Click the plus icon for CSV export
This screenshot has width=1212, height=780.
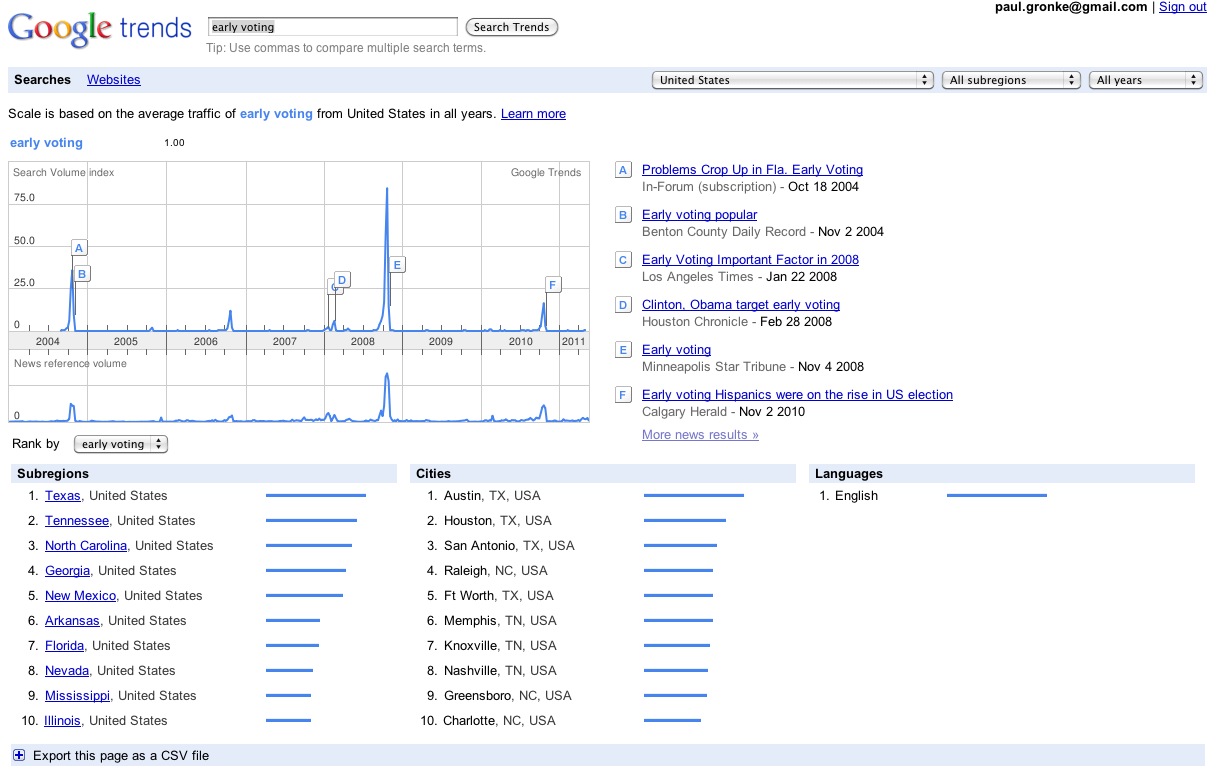pos(19,755)
